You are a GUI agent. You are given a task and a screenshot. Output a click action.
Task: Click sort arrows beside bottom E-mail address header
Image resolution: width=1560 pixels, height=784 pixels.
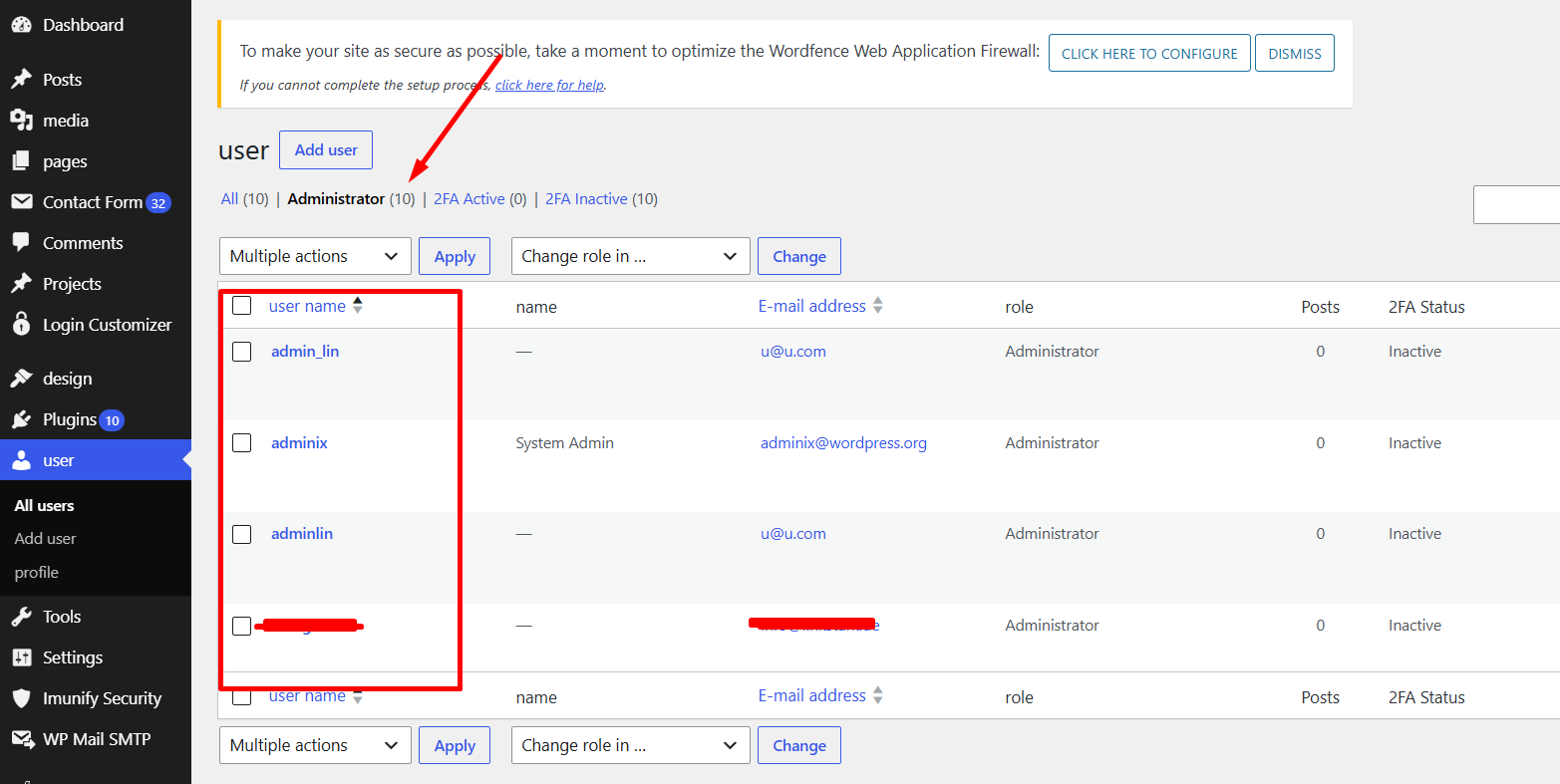pos(878,695)
